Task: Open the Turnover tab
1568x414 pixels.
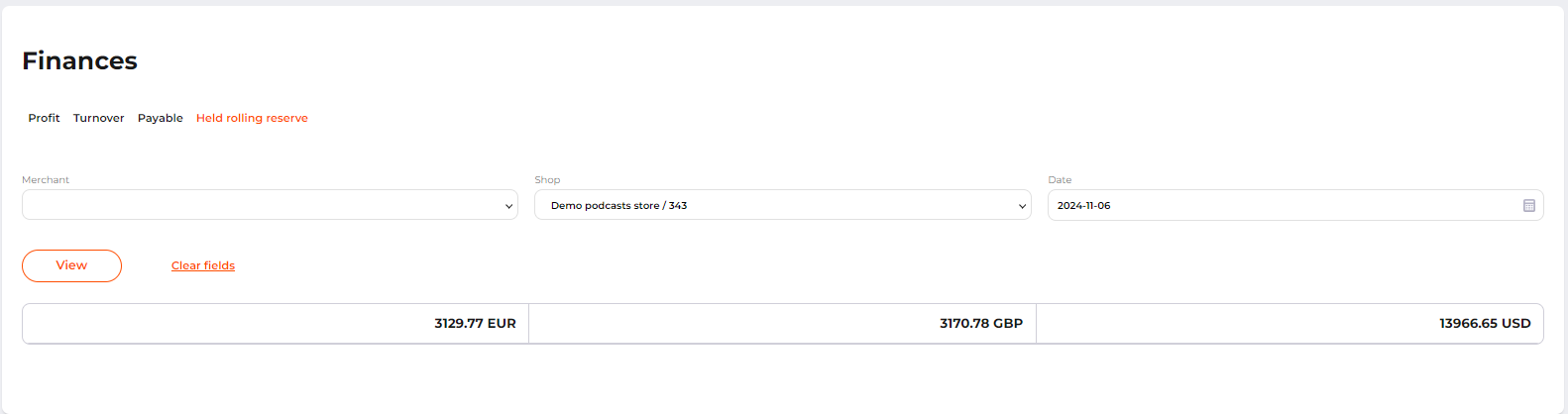Action: pos(99,118)
